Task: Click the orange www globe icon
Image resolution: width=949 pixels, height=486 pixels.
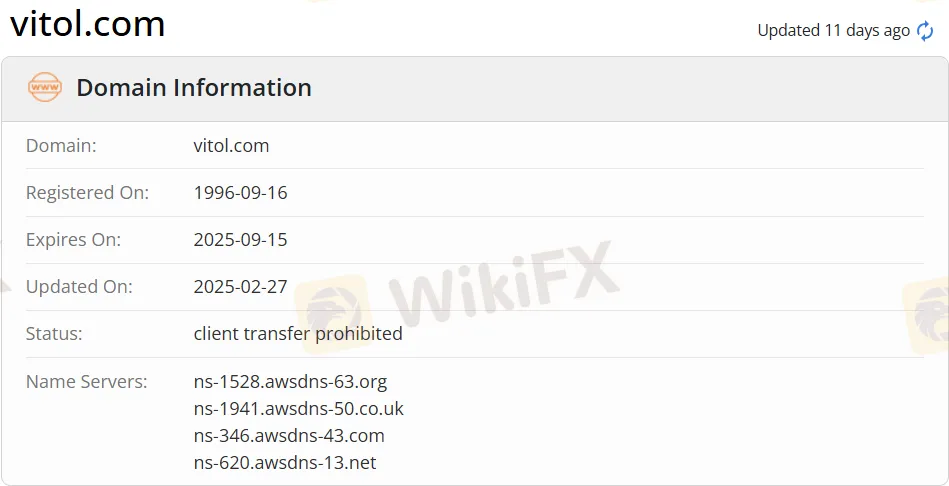Action: [x=45, y=87]
